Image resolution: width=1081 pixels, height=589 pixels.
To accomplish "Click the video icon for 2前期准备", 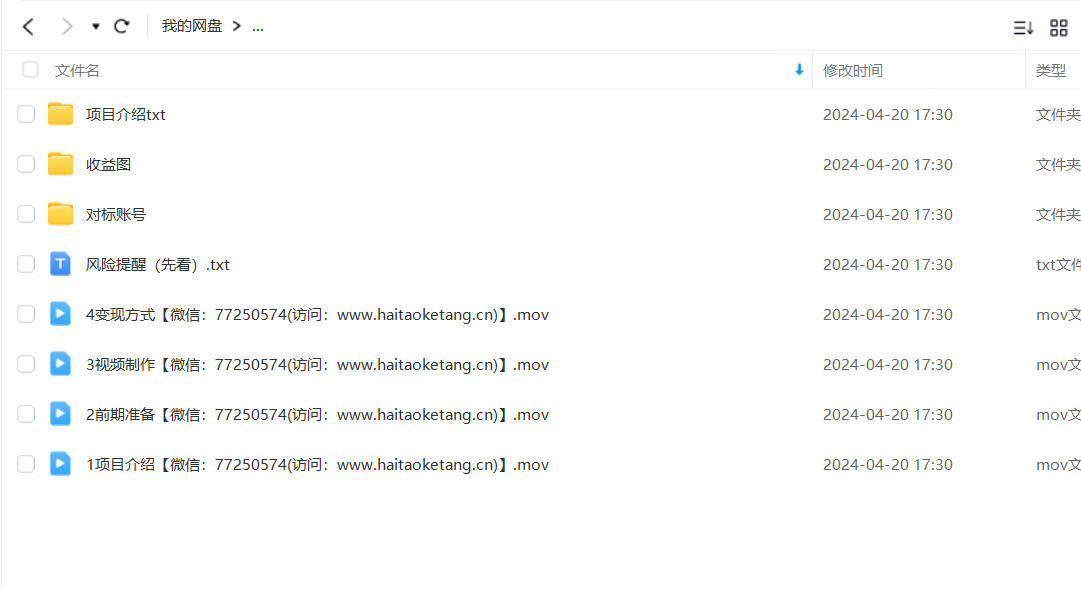I will point(60,414).
